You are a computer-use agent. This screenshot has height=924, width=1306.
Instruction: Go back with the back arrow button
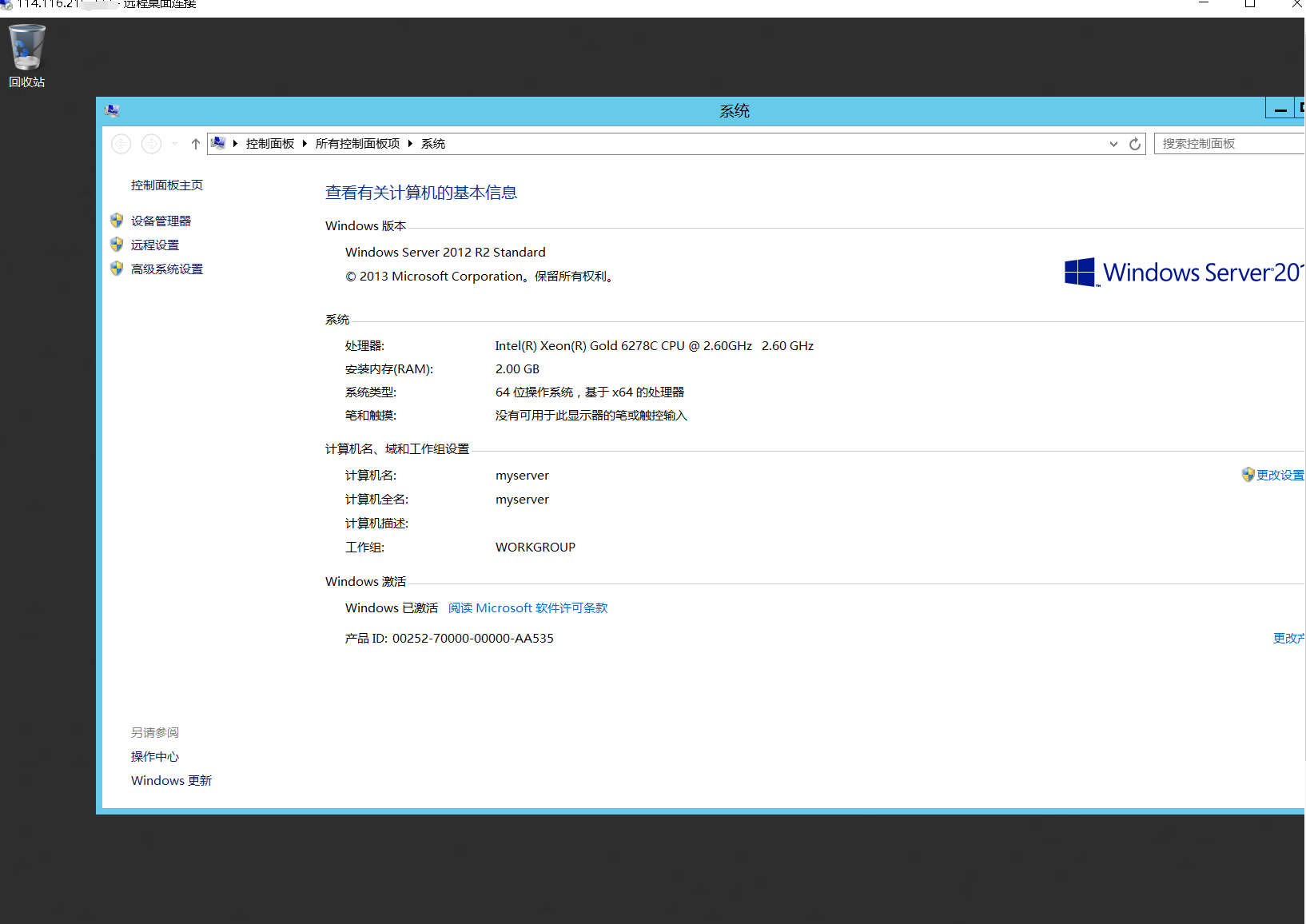click(121, 144)
